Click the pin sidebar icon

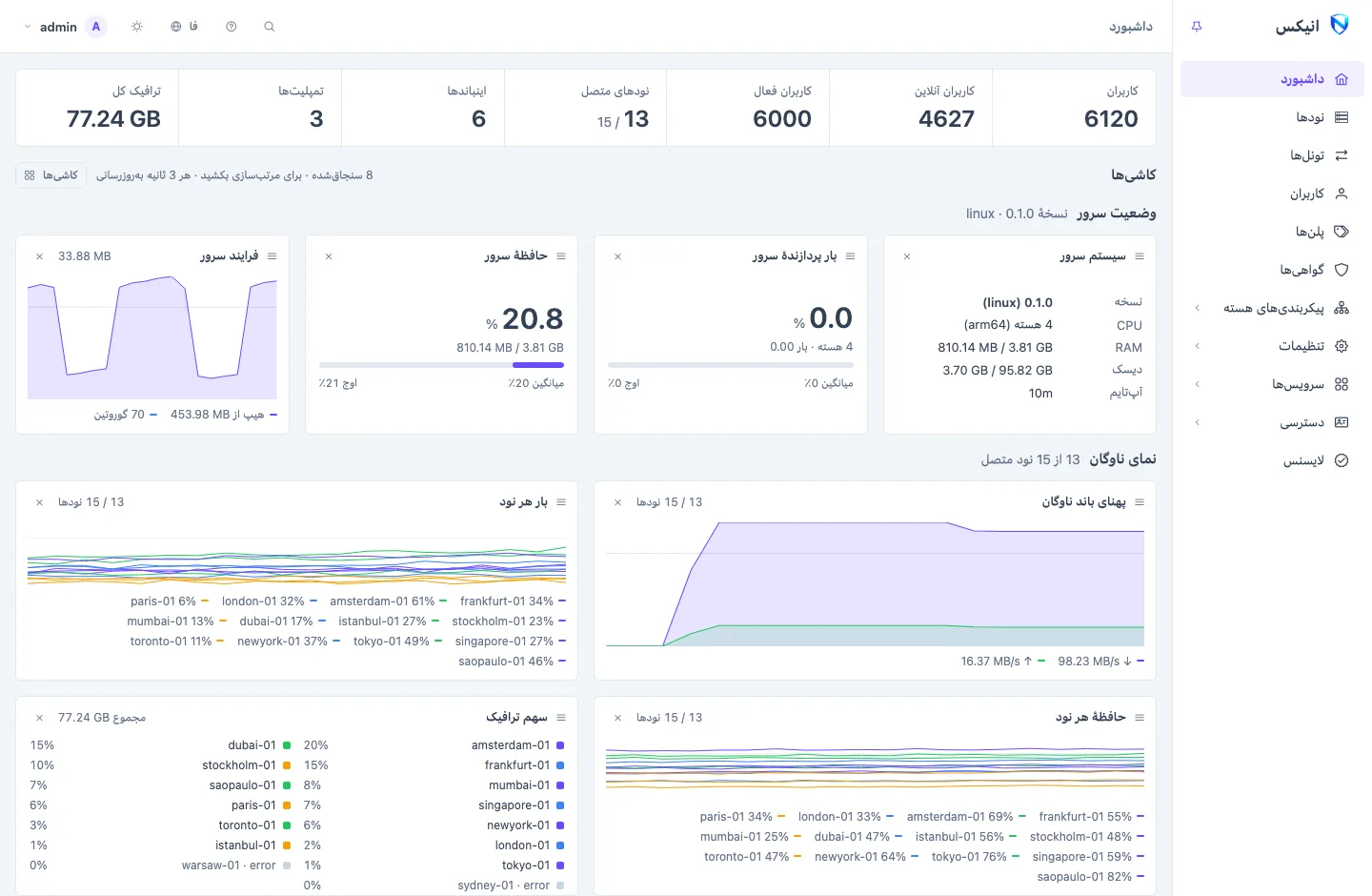[1197, 27]
